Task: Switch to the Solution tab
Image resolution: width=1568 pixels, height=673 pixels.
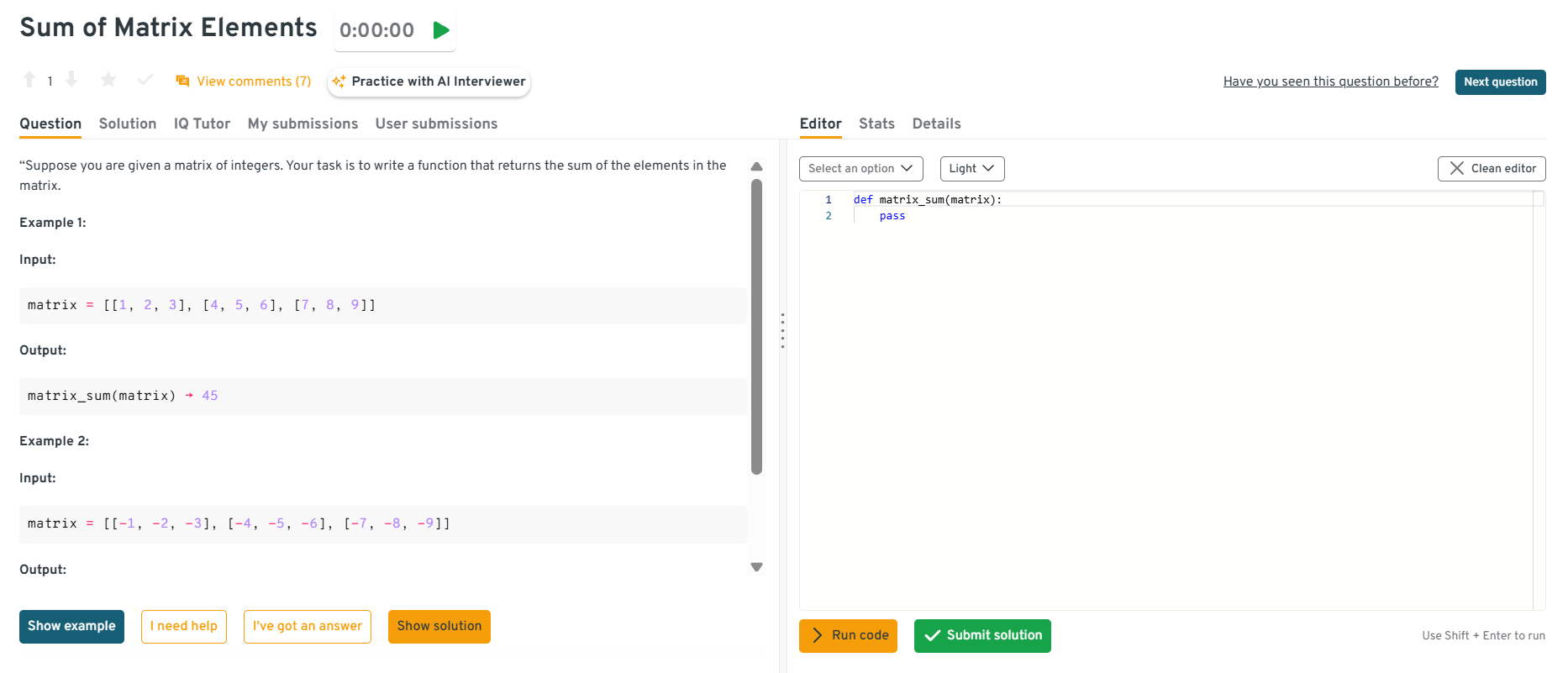Action: coord(128,124)
